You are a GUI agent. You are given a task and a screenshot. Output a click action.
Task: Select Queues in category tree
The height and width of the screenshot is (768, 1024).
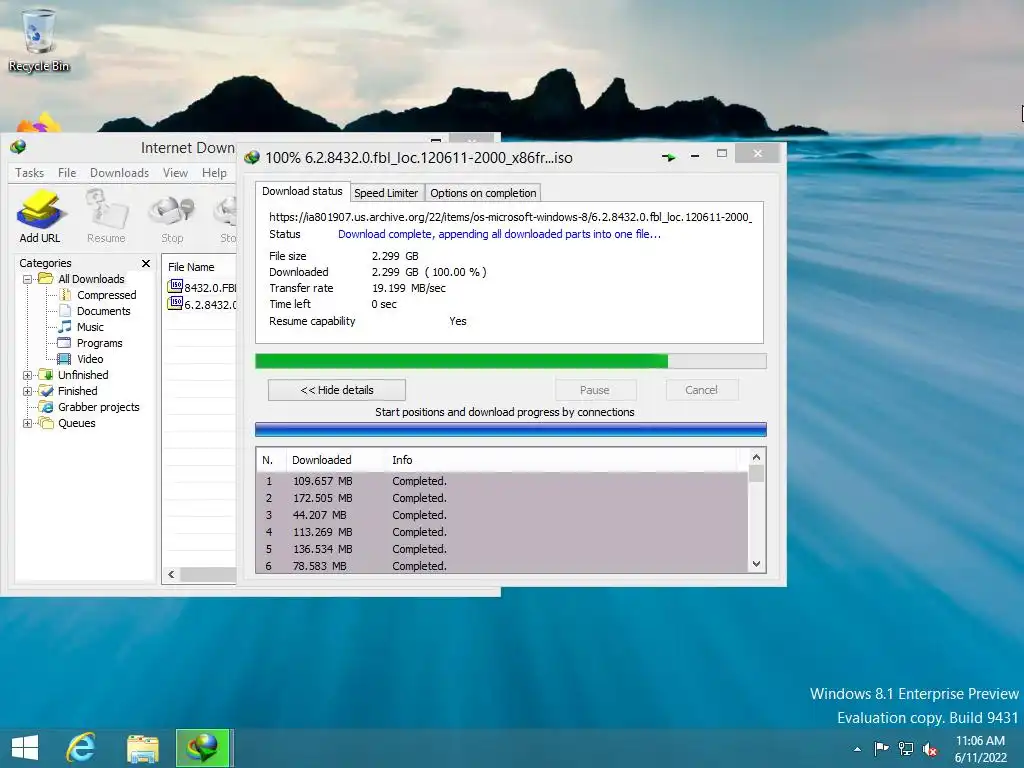[76, 423]
